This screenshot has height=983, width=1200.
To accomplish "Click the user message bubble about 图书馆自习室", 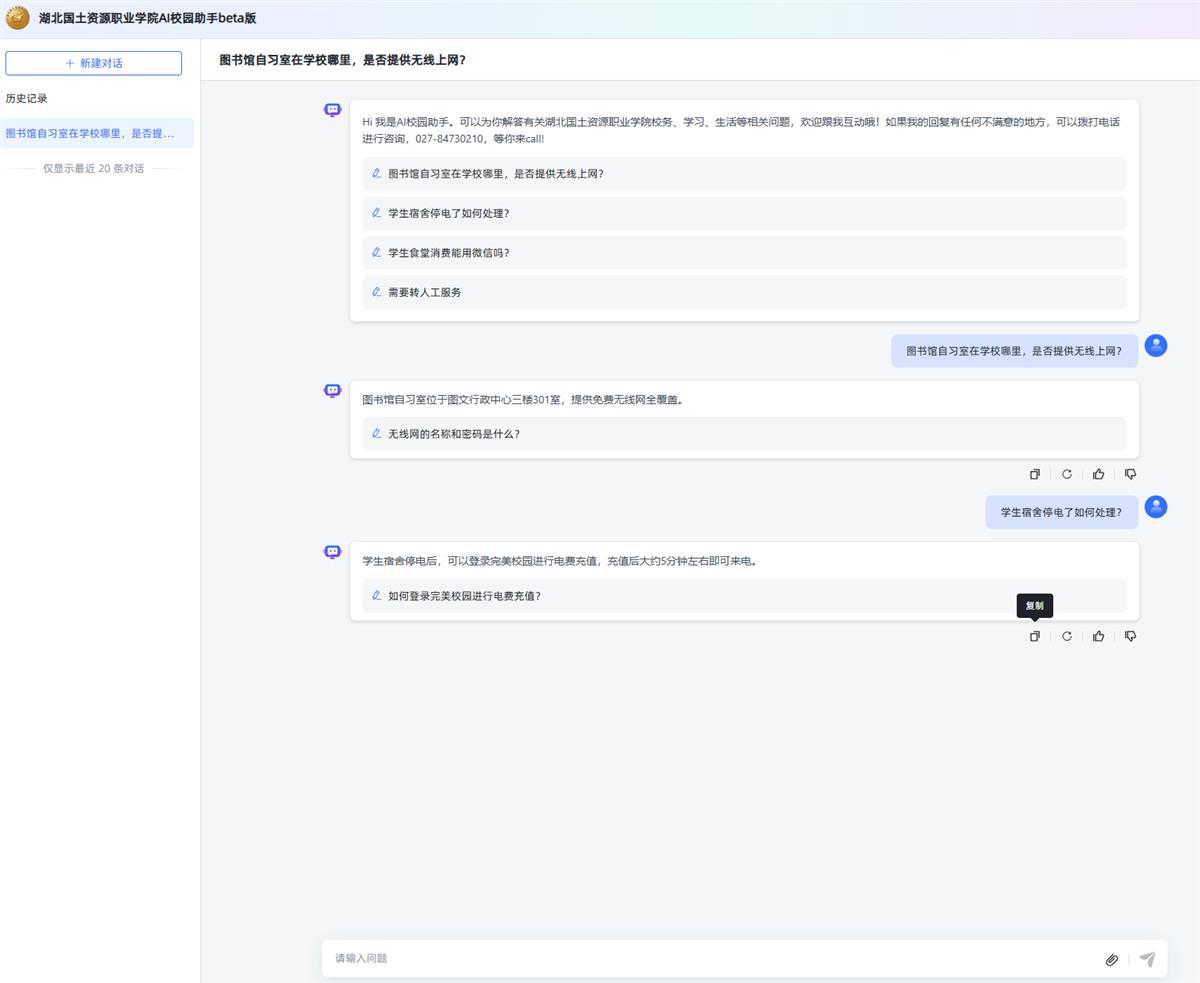I will tap(1014, 351).
